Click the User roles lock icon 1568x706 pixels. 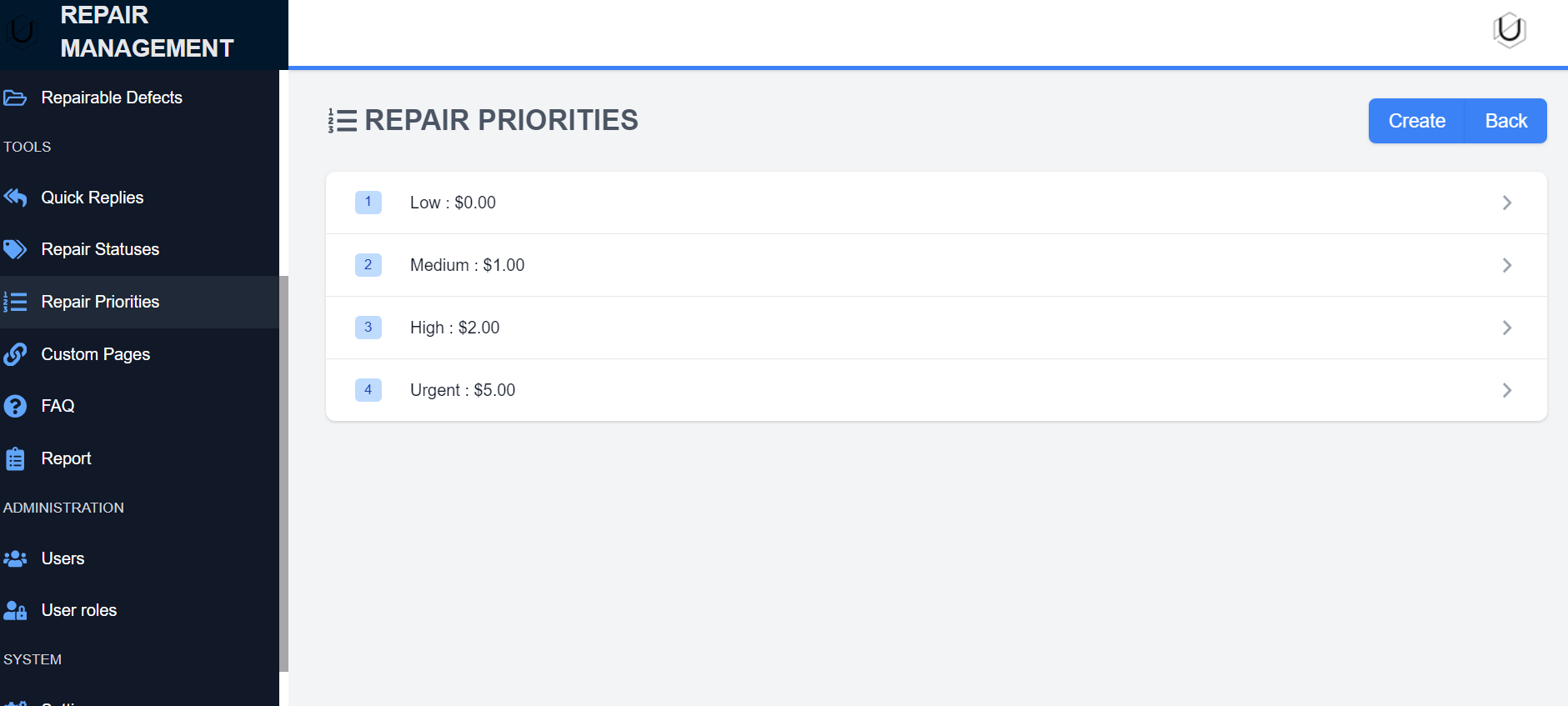(x=15, y=610)
